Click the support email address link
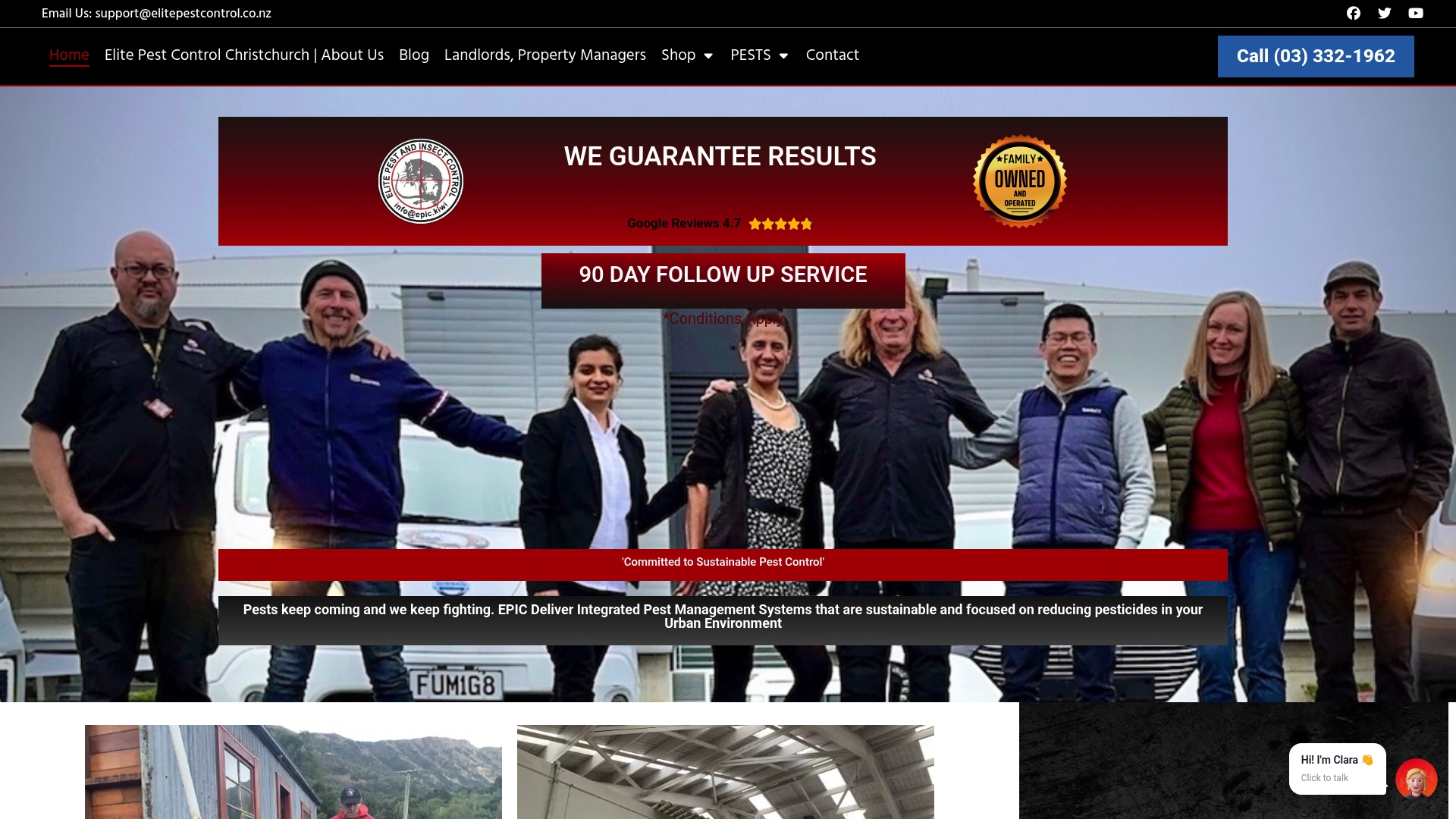Image resolution: width=1456 pixels, height=819 pixels. point(183,14)
